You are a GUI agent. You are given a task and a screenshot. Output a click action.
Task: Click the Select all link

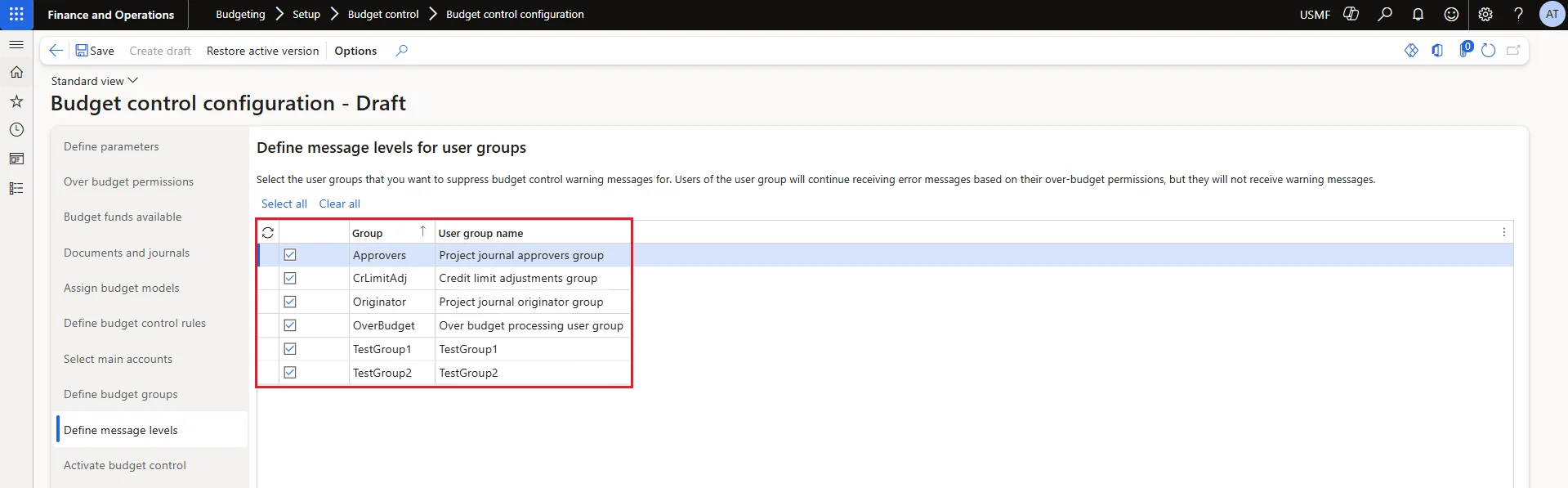point(284,204)
